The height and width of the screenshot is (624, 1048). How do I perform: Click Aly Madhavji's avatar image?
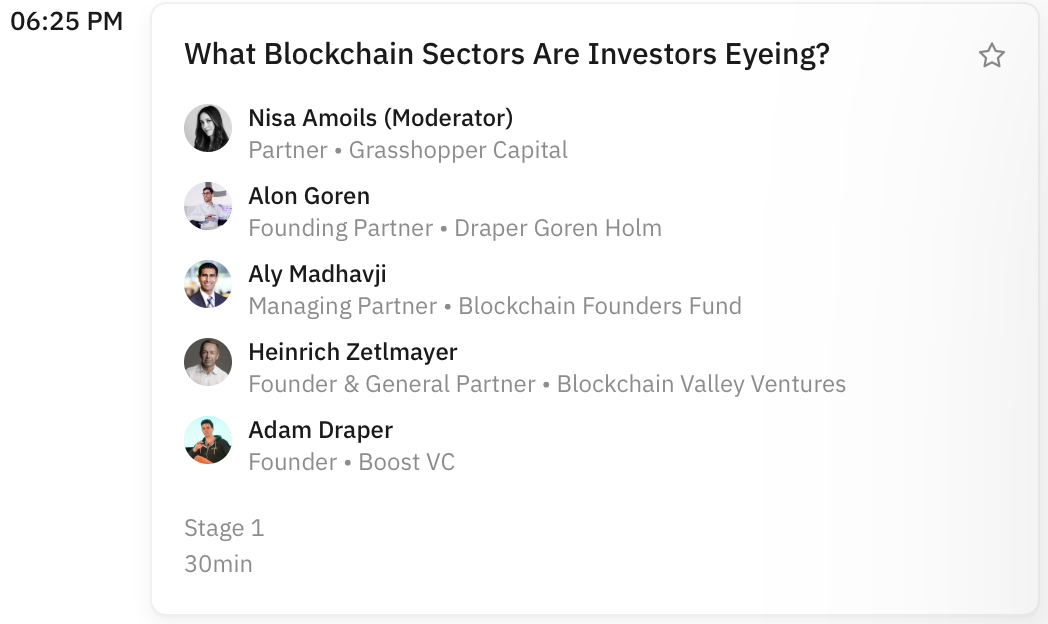208,284
